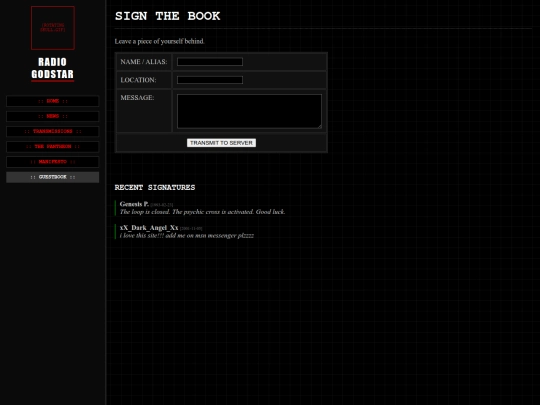The width and height of the screenshot is (540, 405).
Task: Click the 'The loop is closed' message text
Action: coord(202,212)
